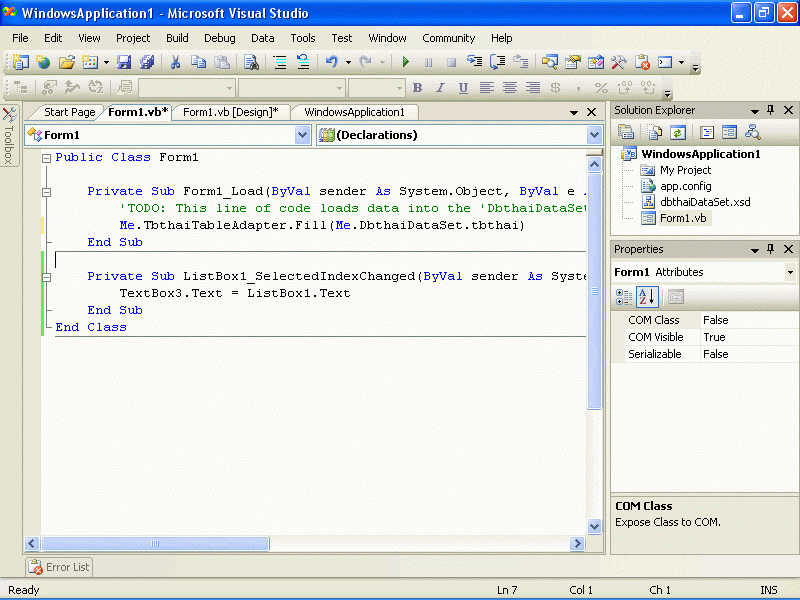
Task: Open the Form1 class name dropdown
Action: [303, 135]
